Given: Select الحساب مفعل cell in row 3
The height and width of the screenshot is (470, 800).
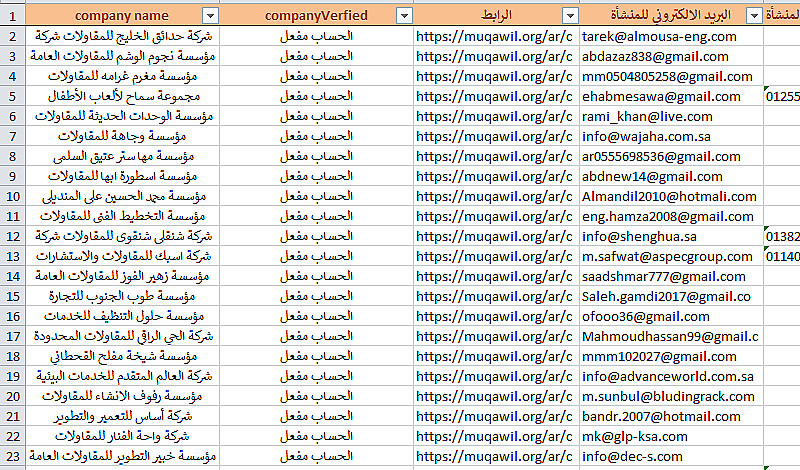Looking at the screenshot, I should tap(316, 56).
